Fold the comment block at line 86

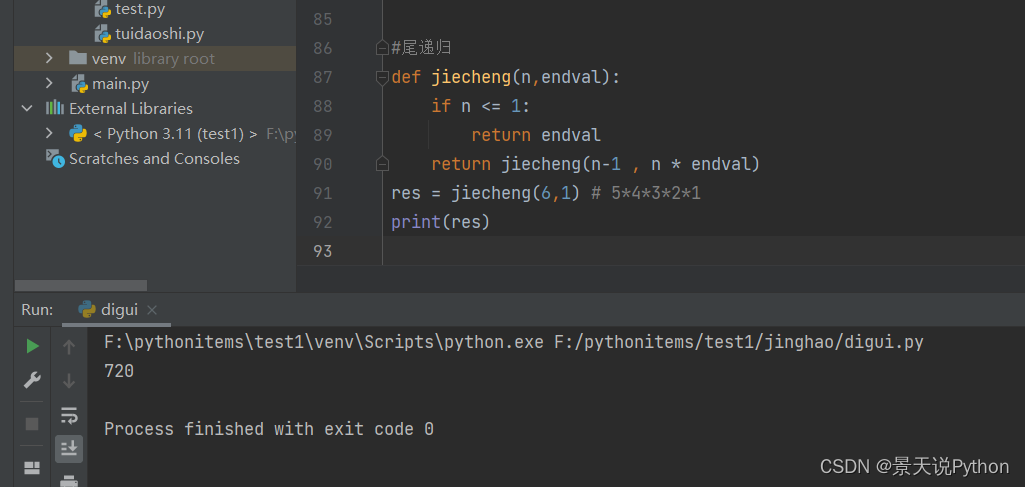(x=382, y=48)
